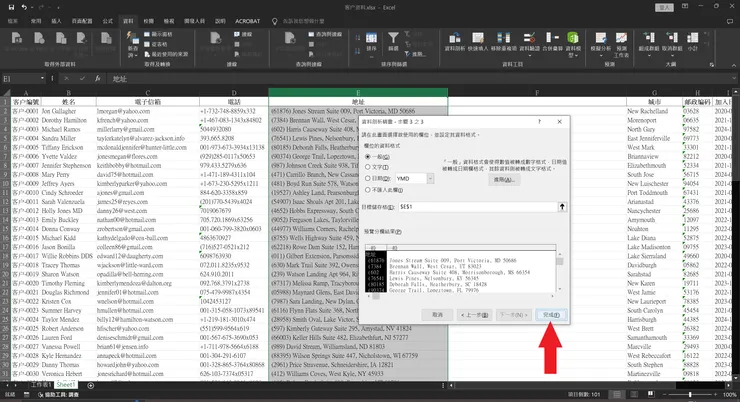Collapse dialog with range selector arrow icon
Screen dimensions: 740x402
point(562,205)
